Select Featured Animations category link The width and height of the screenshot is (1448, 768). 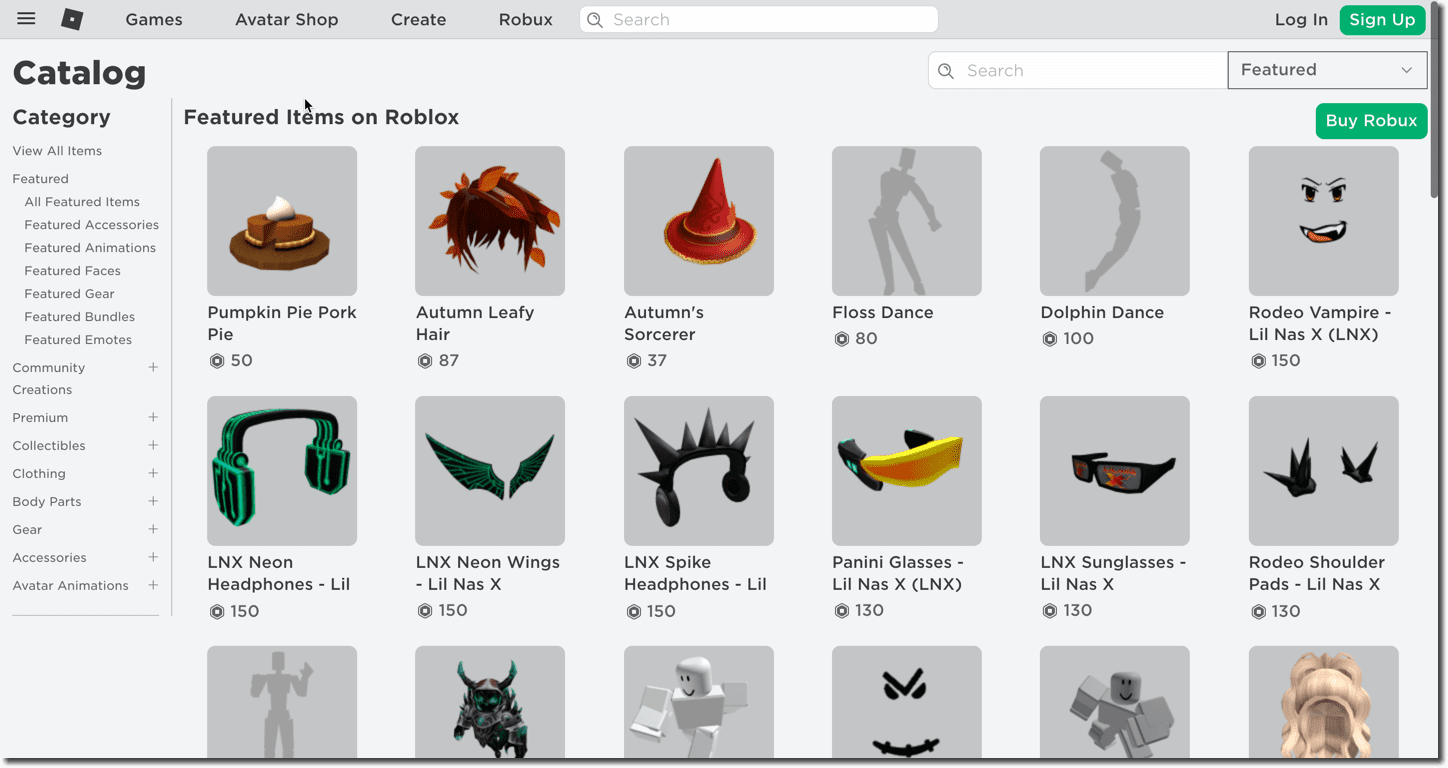click(90, 248)
